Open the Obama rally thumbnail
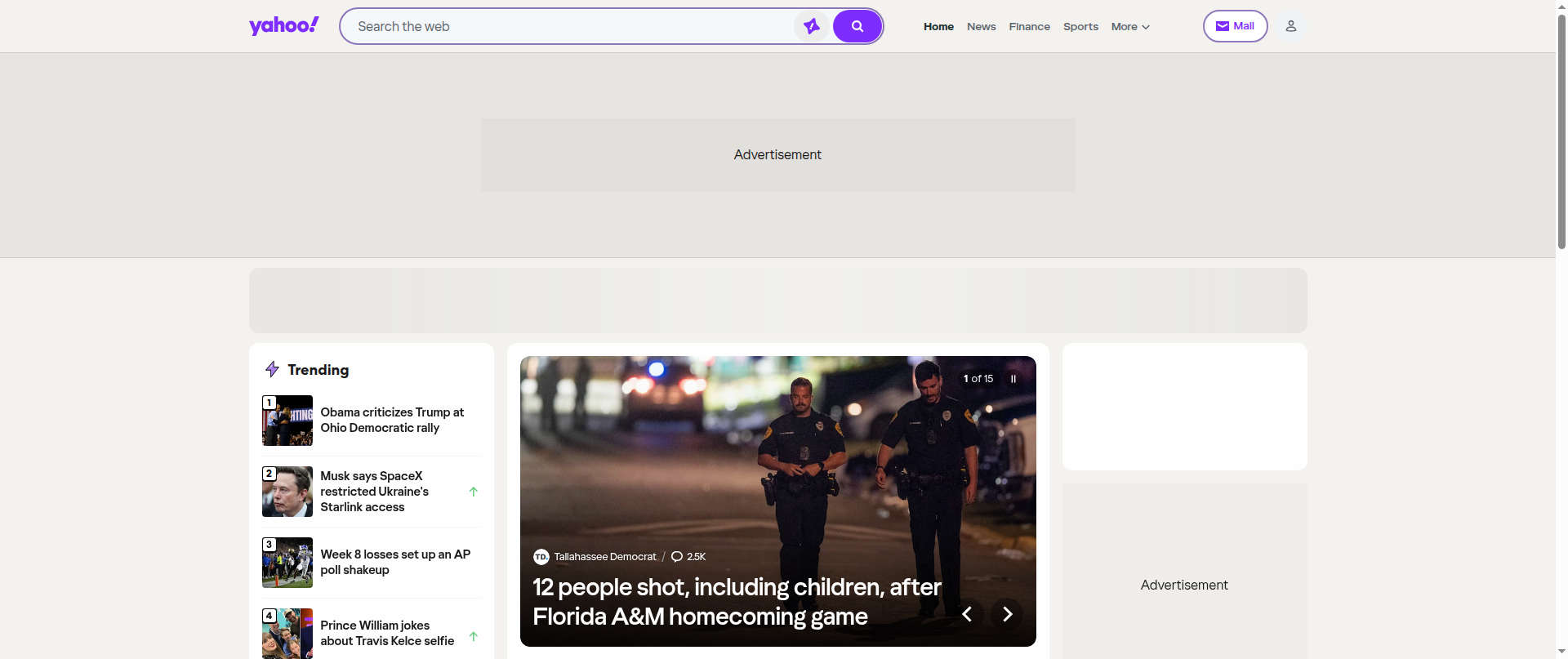This screenshot has width=1568, height=659. pos(287,421)
